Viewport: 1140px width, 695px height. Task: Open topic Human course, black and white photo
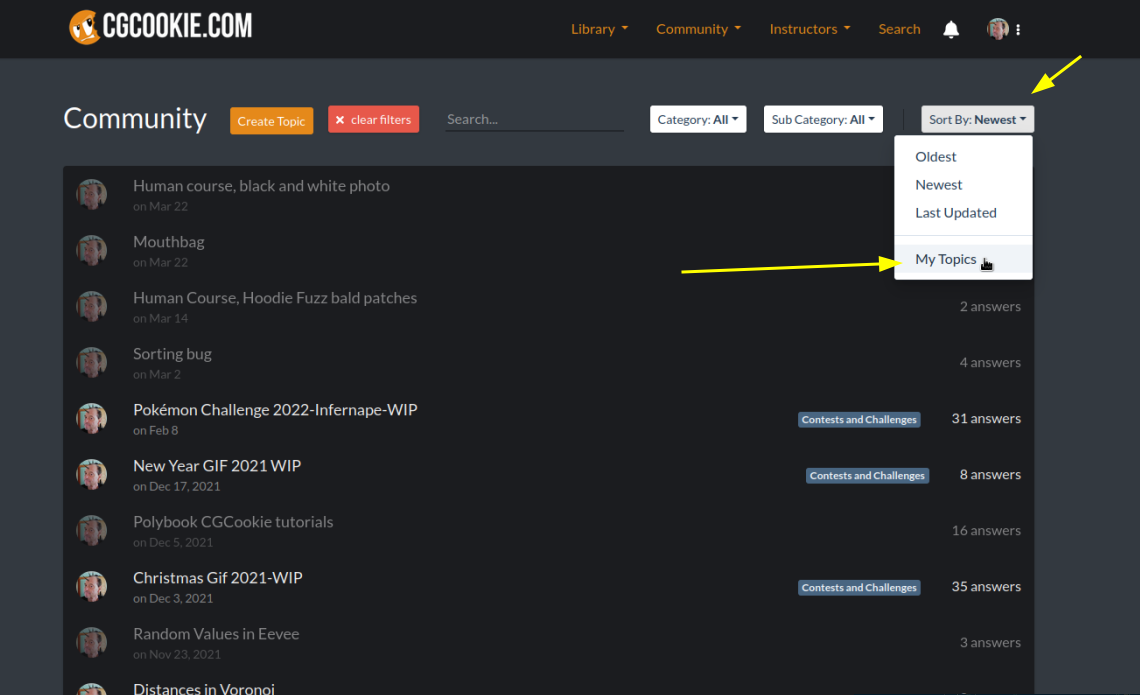click(x=261, y=185)
